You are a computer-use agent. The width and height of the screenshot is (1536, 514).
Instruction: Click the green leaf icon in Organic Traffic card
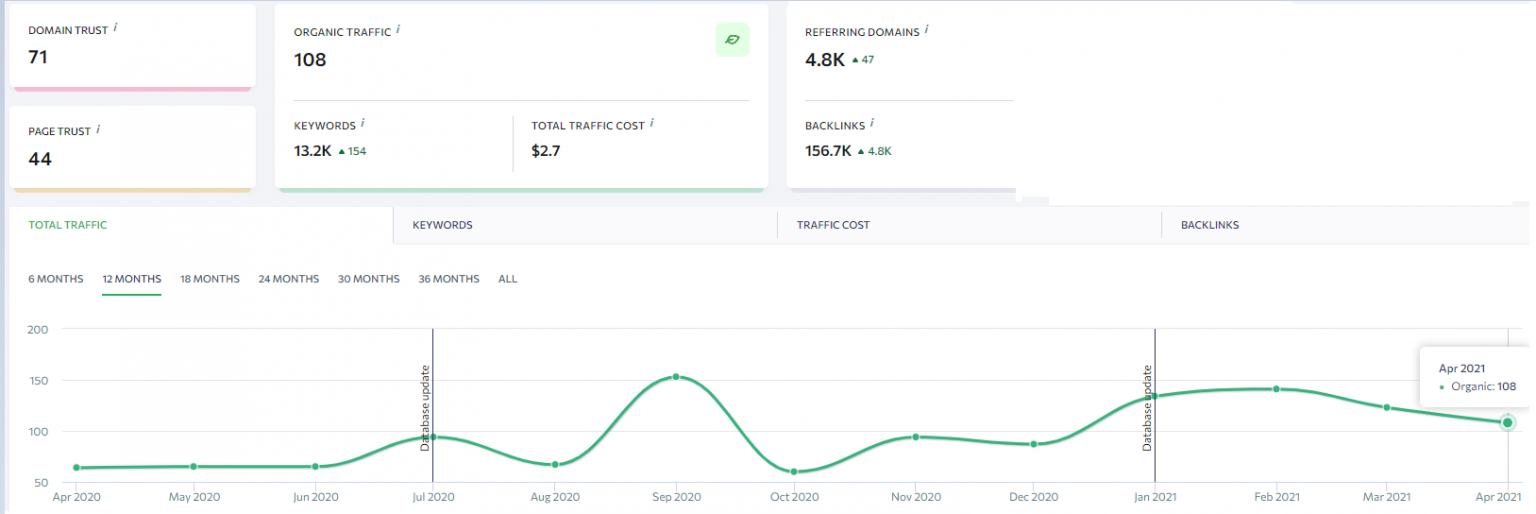tap(732, 40)
